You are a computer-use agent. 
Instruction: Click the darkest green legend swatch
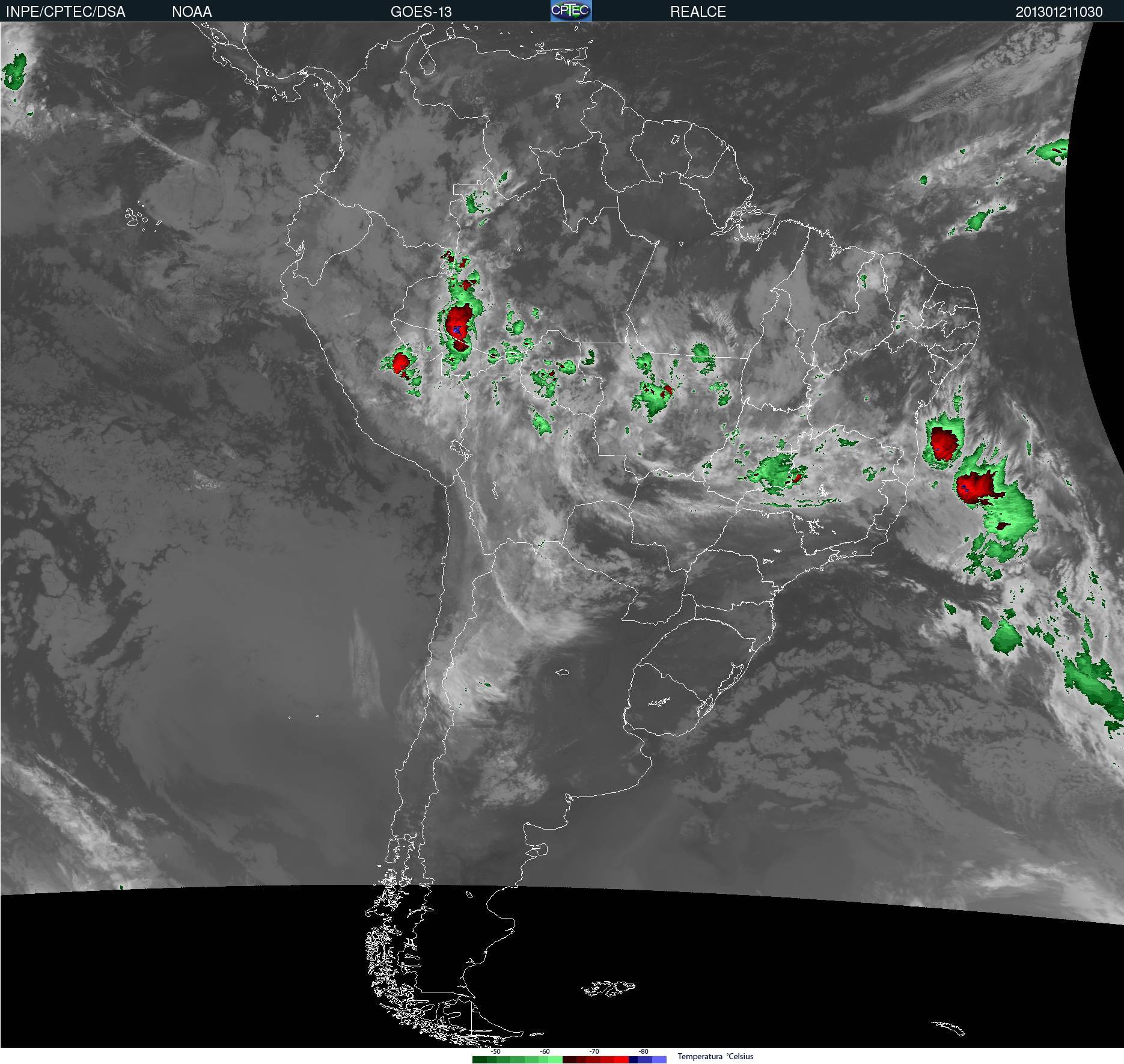pyautogui.click(x=480, y=1060)
